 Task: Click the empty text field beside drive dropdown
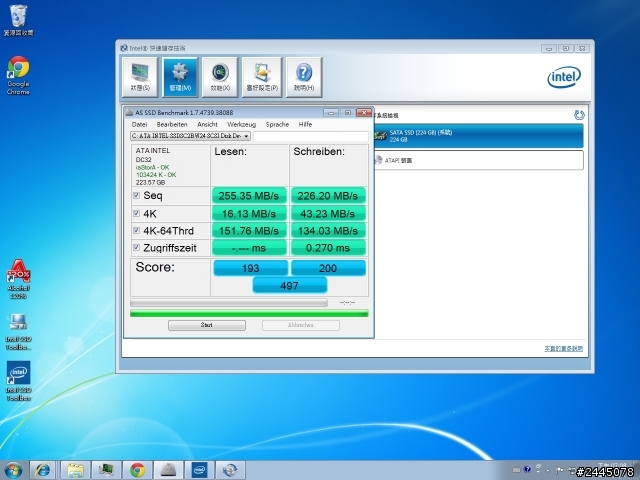pyautogui.click(x=311, y=136)
